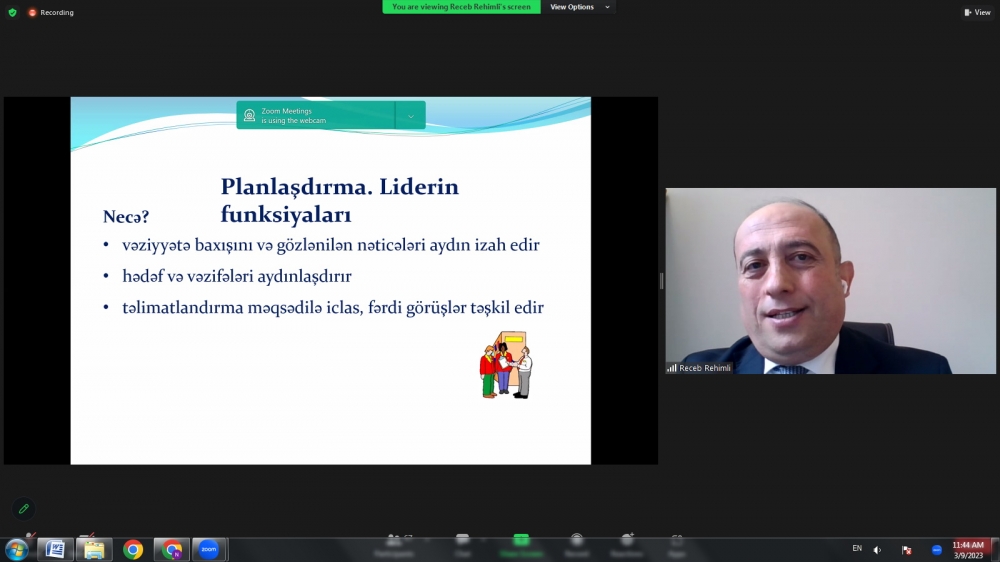Click the green encryption shield icon
This screenshot has width=1000, height=562.
12,12
